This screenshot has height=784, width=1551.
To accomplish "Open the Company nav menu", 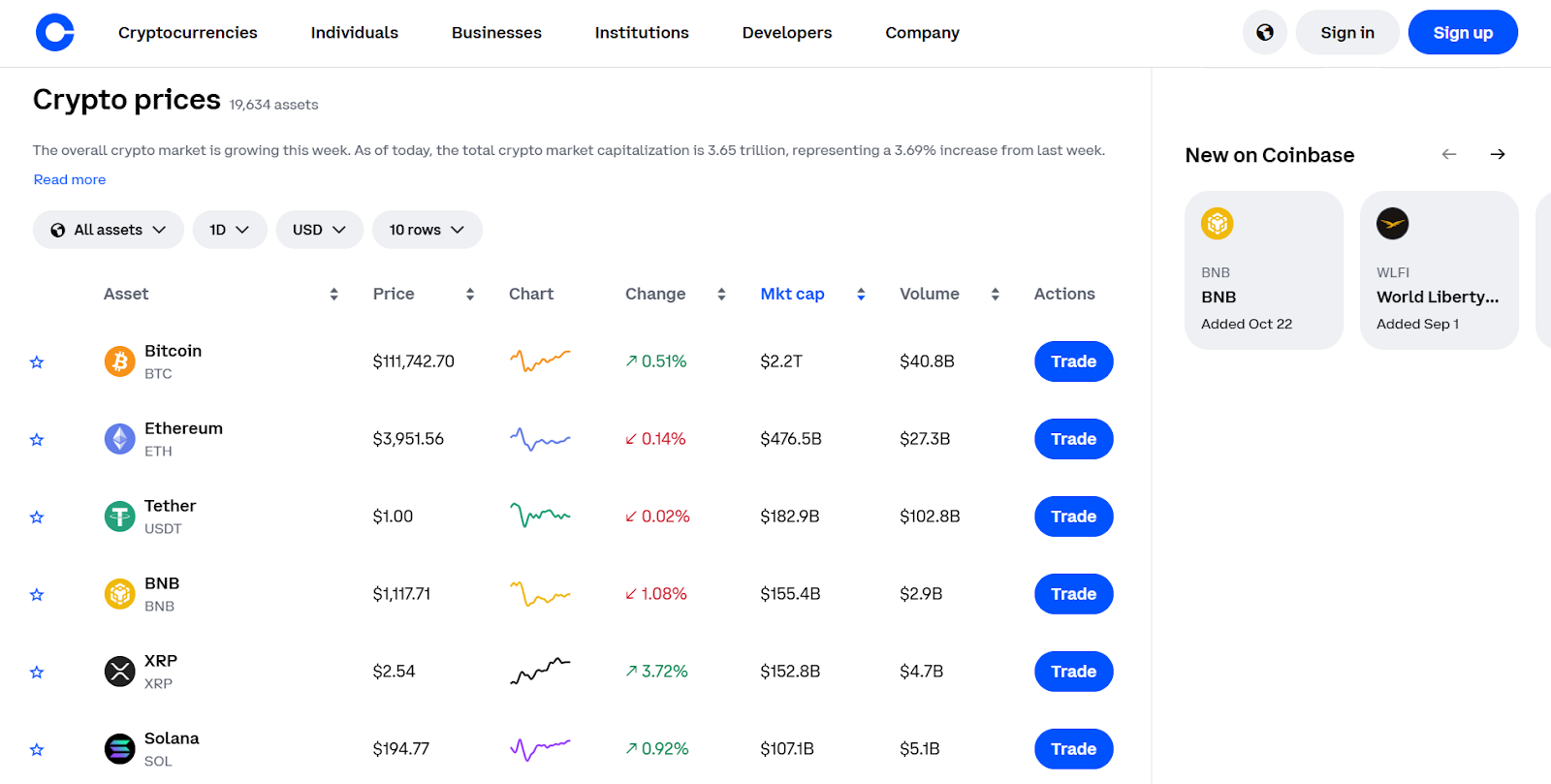I will pos(922,33).
